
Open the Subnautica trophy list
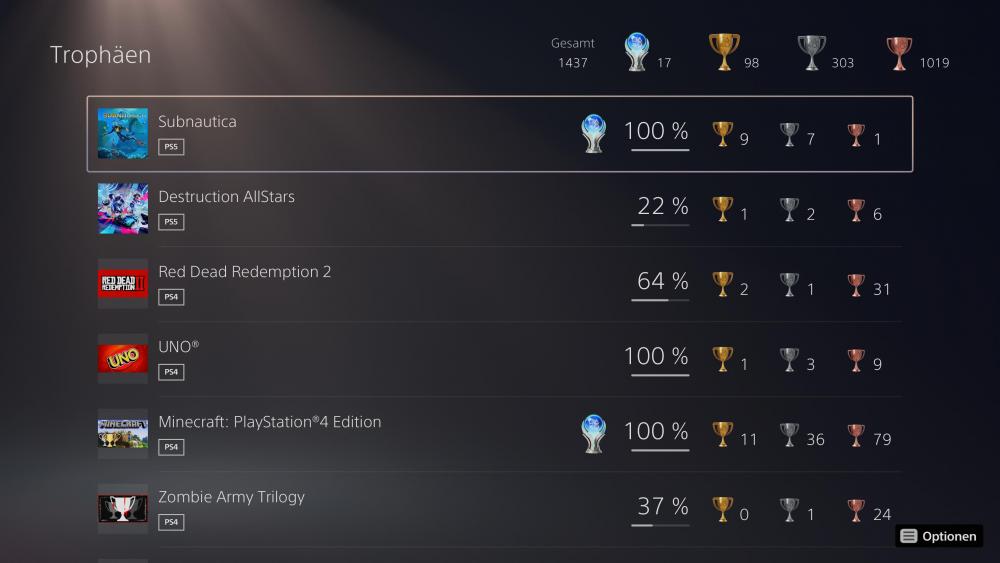coord(198,122)
